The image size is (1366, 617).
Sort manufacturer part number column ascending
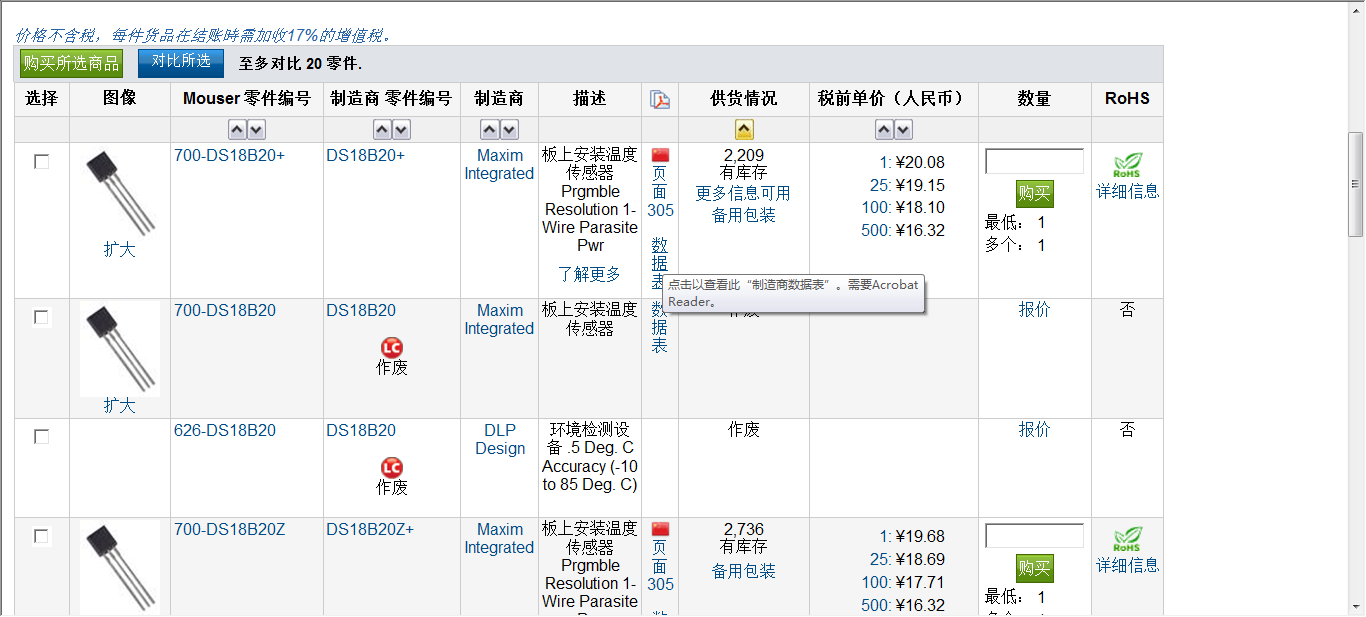coord(382,130)
